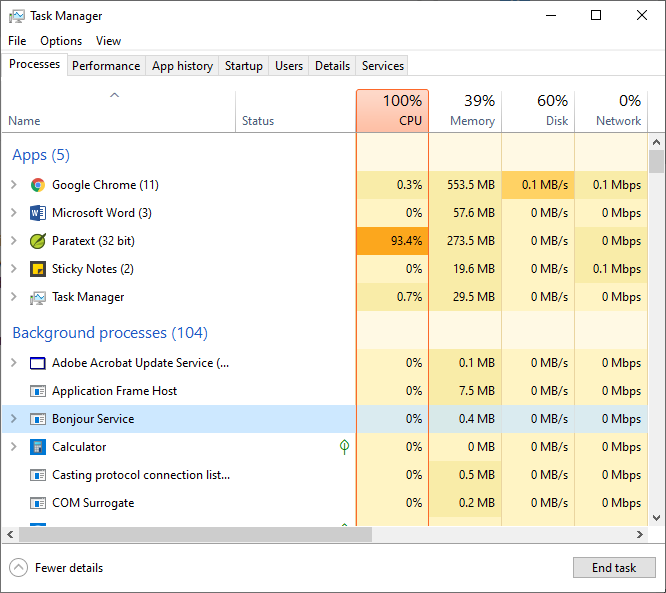Screen dimensions: 666x593
Task: Click Paratext's 93.4% CPU cell
Action: point(392,241)
